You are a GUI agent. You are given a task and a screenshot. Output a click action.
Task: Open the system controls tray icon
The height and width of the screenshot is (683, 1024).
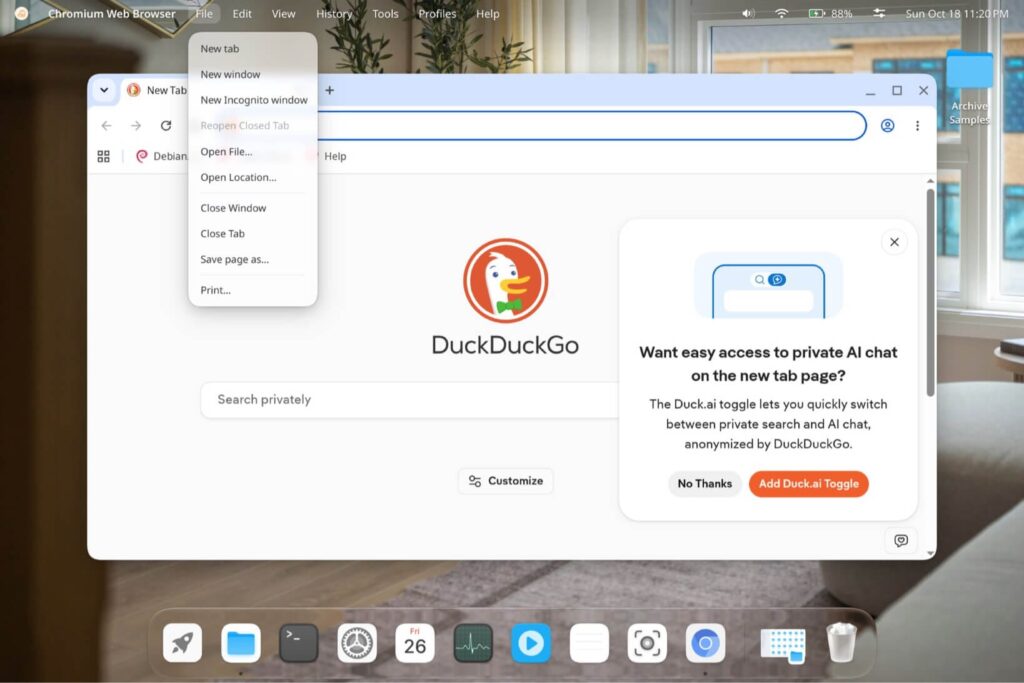(879, 13)
